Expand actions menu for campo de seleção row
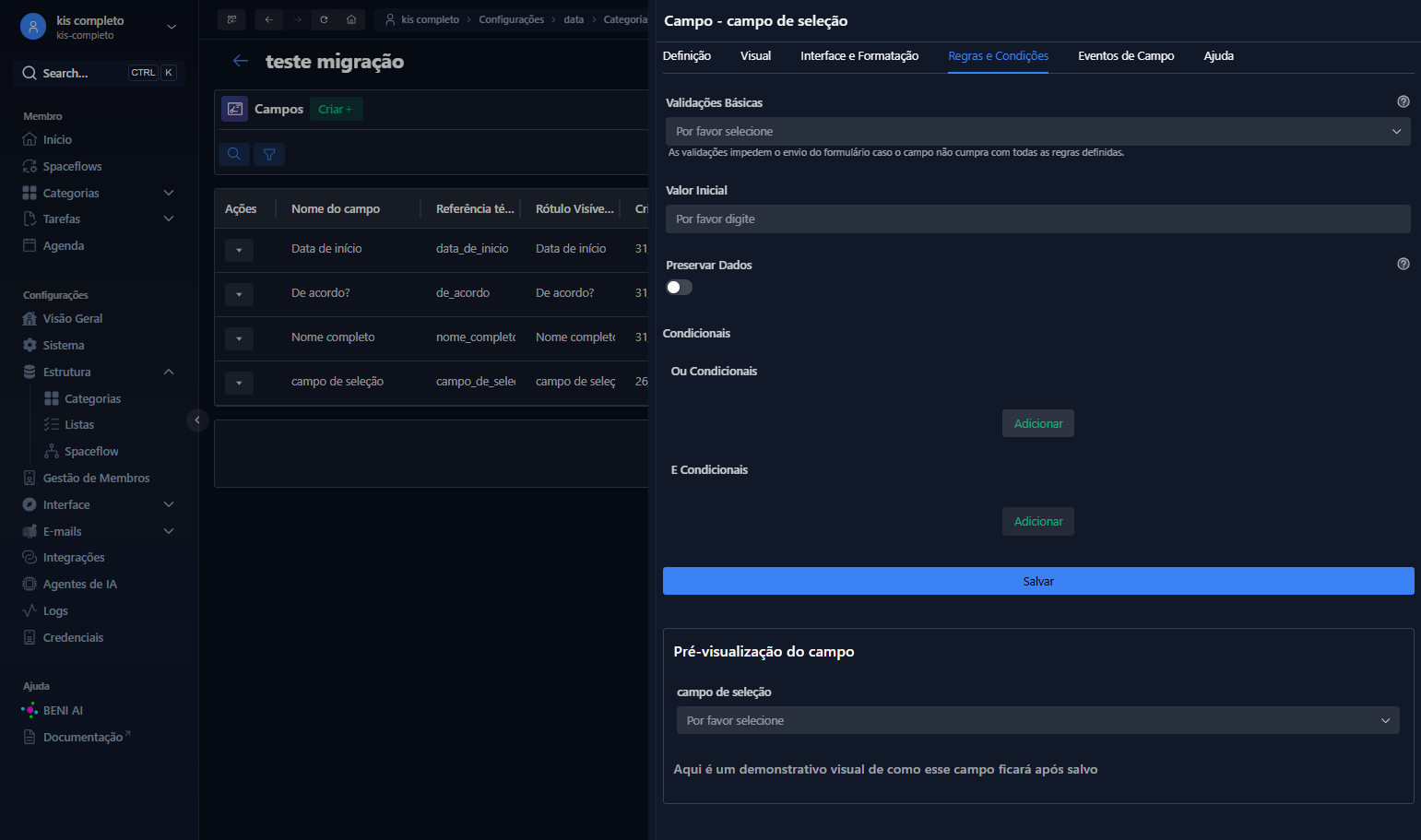 pos(239,382)
